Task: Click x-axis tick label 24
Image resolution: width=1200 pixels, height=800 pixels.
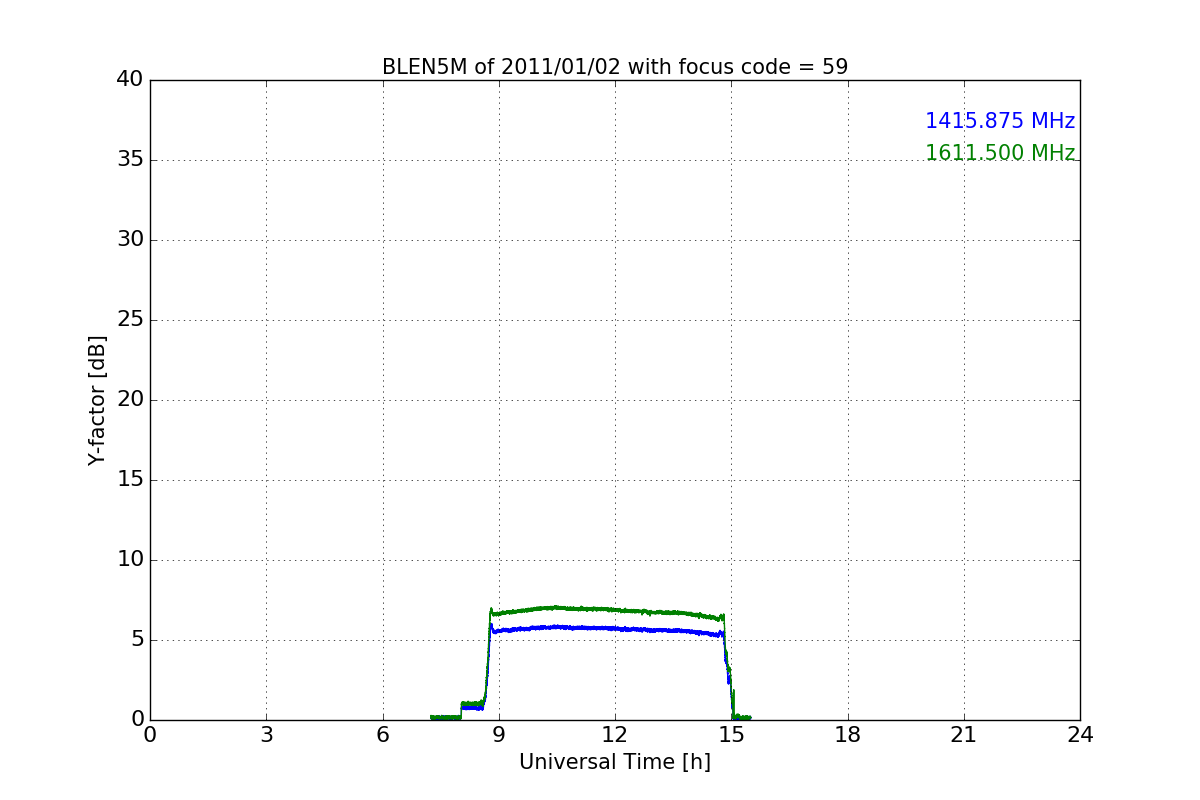Action: pos(1080,735)
